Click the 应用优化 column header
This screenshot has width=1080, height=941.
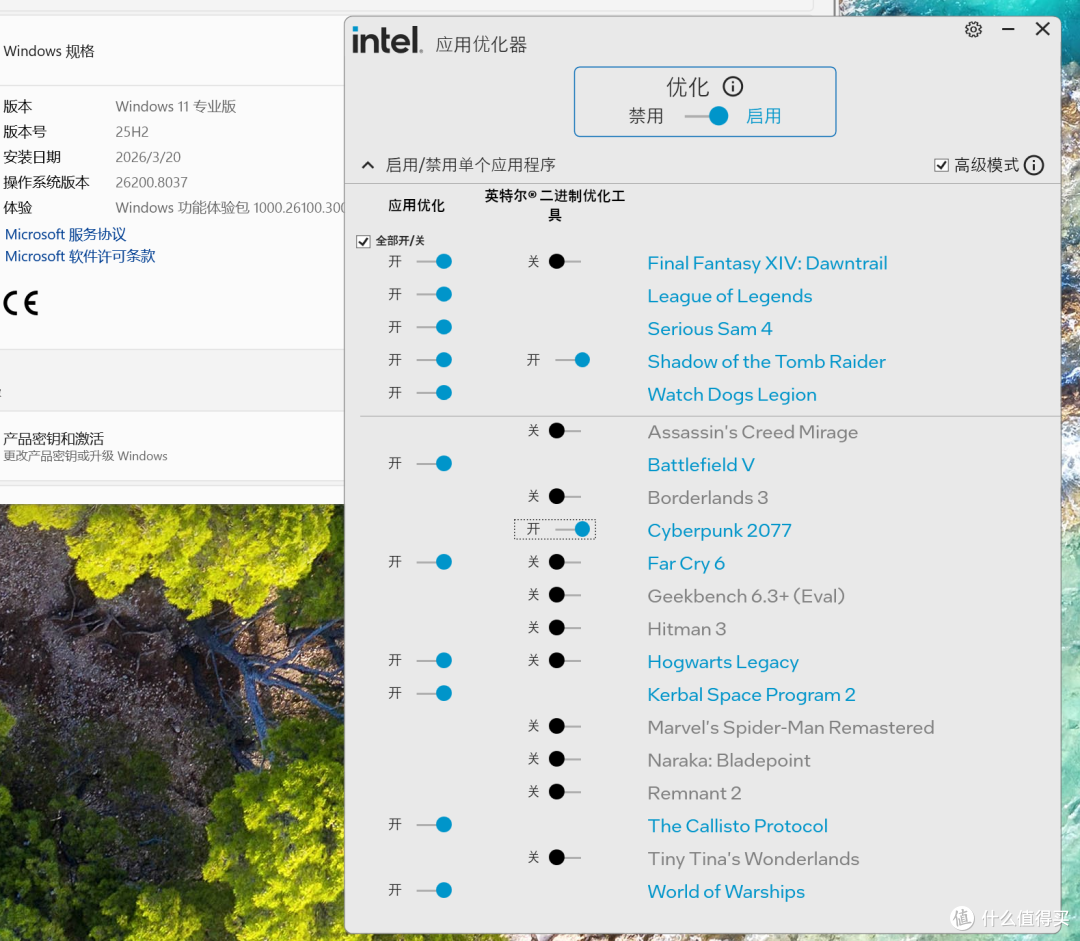coord(416,205)
